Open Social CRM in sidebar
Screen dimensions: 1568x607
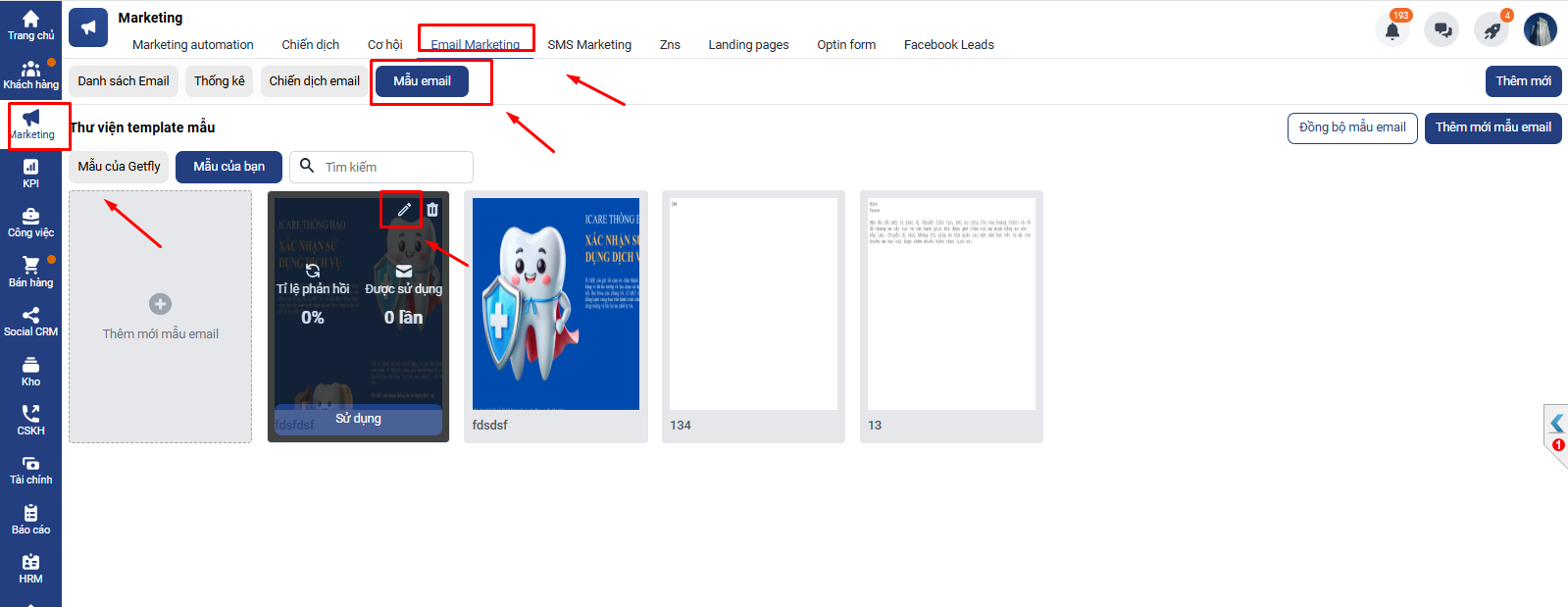point(30,322)
